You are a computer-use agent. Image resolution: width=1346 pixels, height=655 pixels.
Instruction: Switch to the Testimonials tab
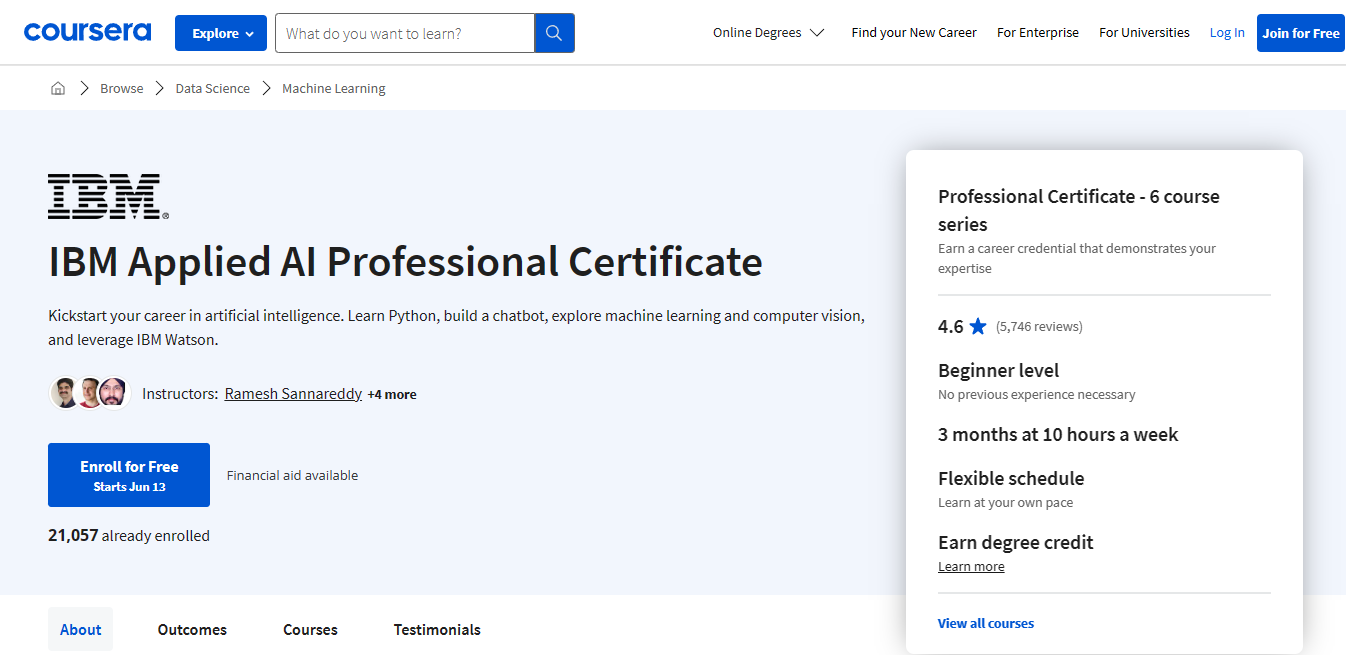click(437, 629)
